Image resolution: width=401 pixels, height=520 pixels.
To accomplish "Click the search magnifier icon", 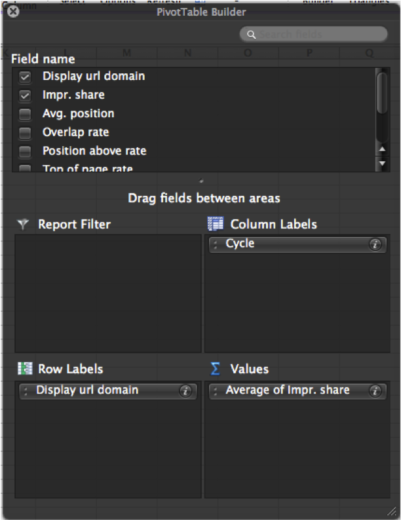I will 251,34.
